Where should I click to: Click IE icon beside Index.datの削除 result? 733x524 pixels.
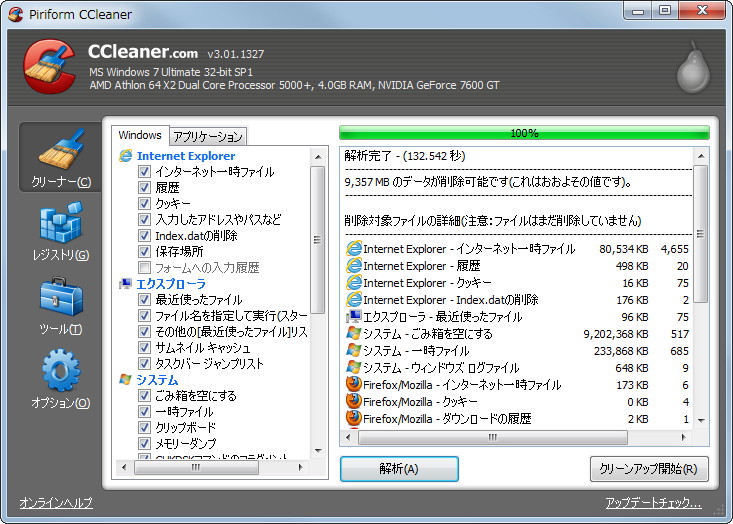tap(354, 299)
